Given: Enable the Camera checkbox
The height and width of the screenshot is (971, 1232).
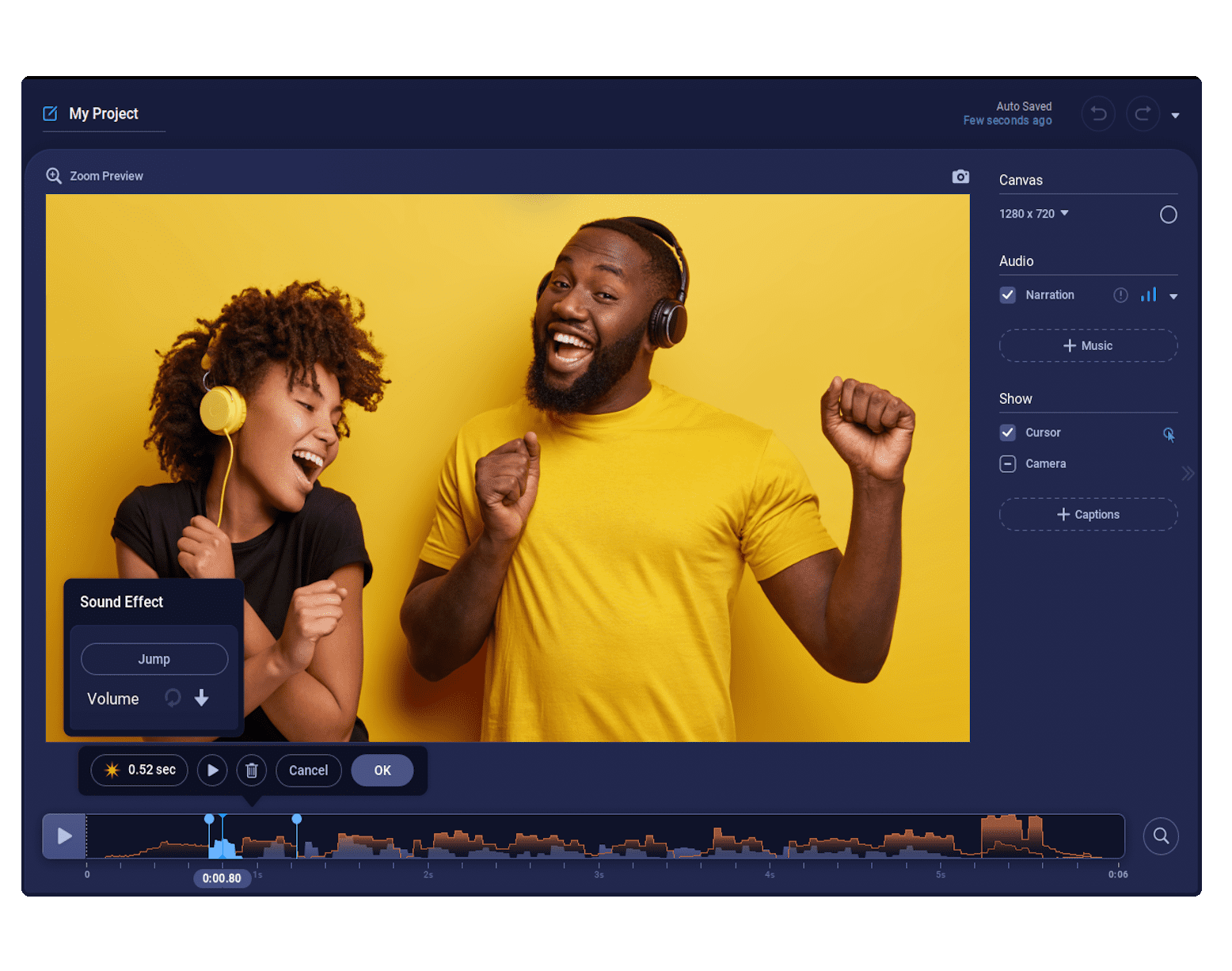Looking at the screenshot, I should pos(1007,463).
